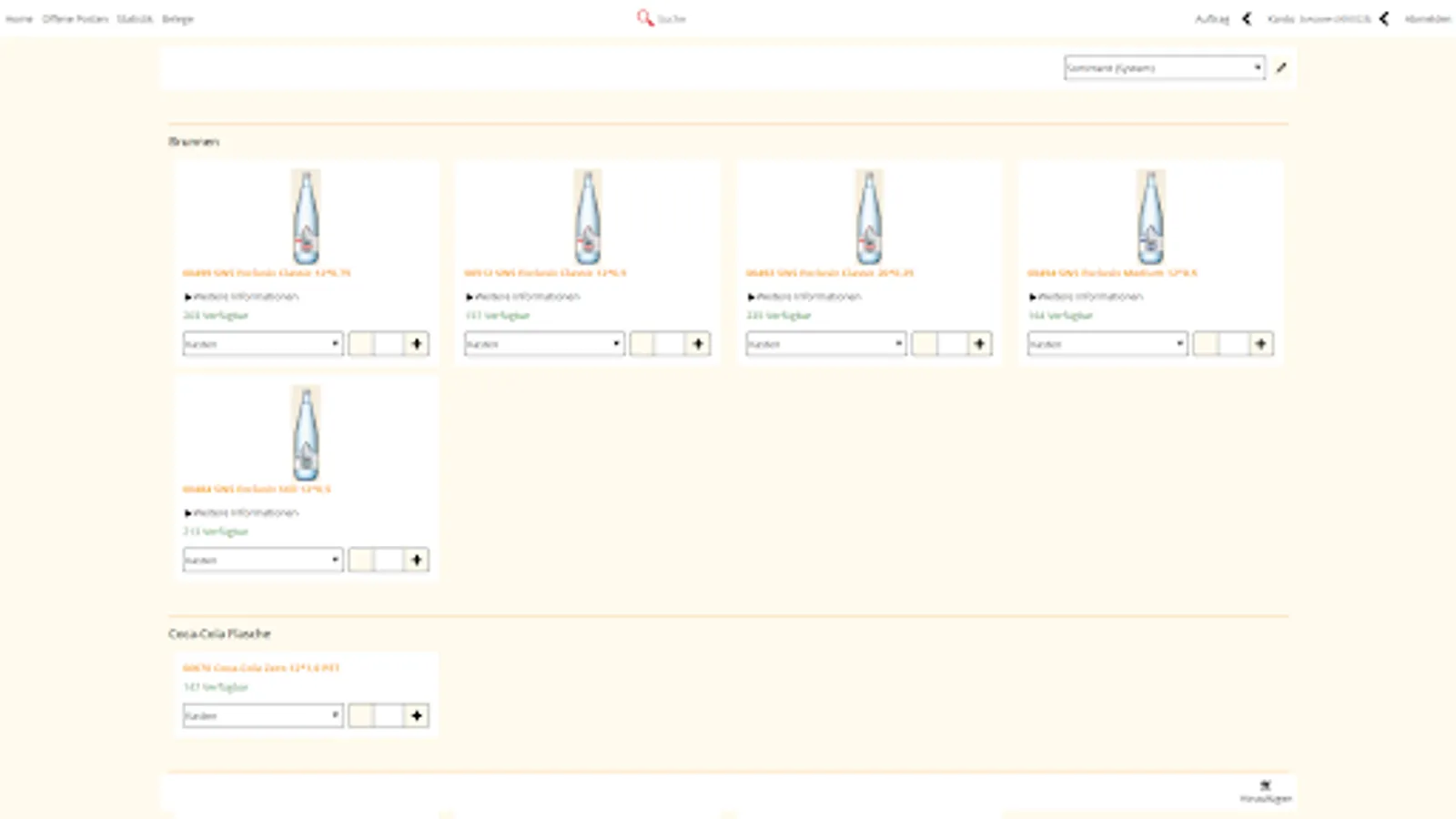Select the Coca-Cola Flasche section heading
The height and width of the screenshot is (819, 1456).
pyautogui.click(x=219, y=633)
